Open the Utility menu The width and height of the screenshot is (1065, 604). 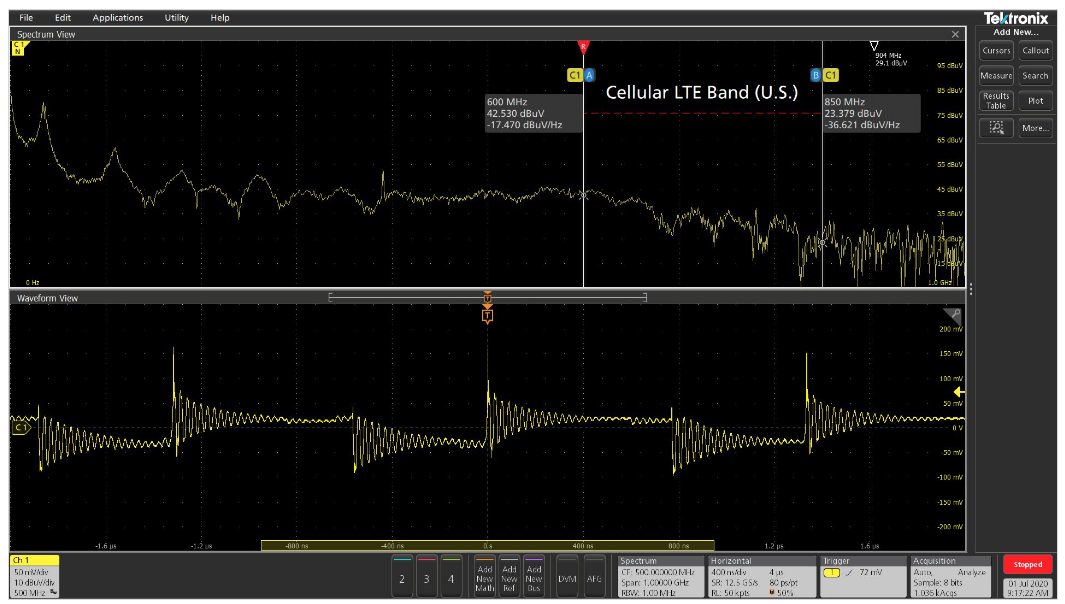[176, 17]
